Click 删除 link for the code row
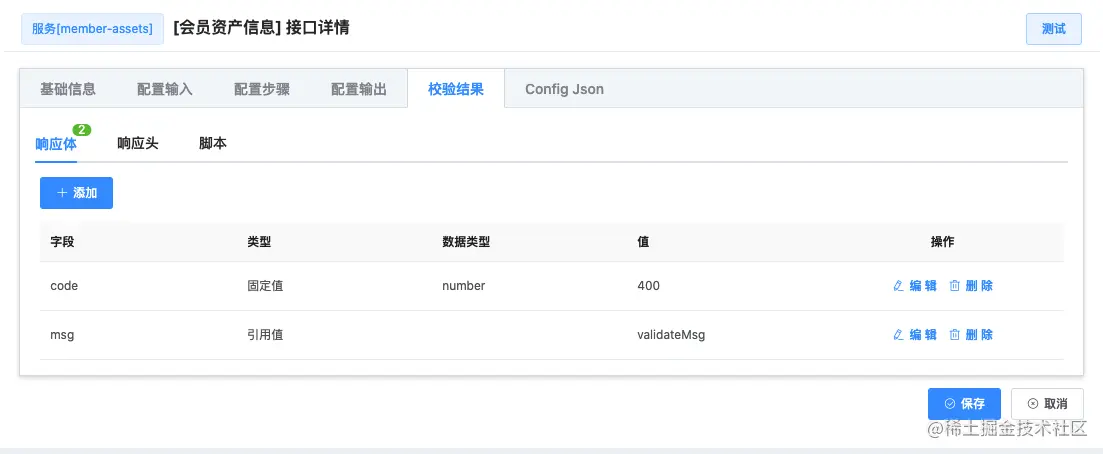This screenshot has height=454, width=1103. (972, 286)
